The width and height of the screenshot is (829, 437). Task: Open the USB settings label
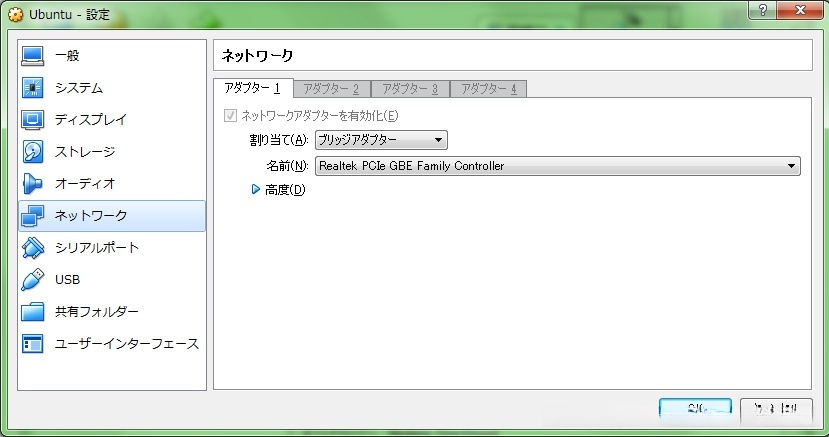67,280
